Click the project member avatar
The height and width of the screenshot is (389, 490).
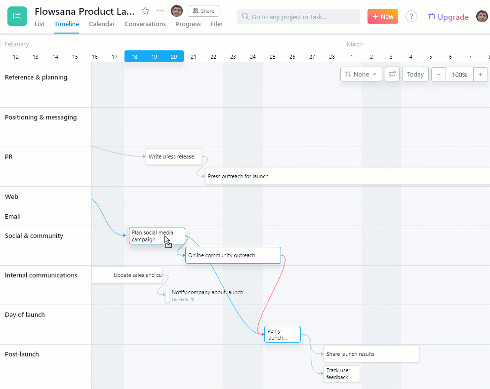[177, 11]
